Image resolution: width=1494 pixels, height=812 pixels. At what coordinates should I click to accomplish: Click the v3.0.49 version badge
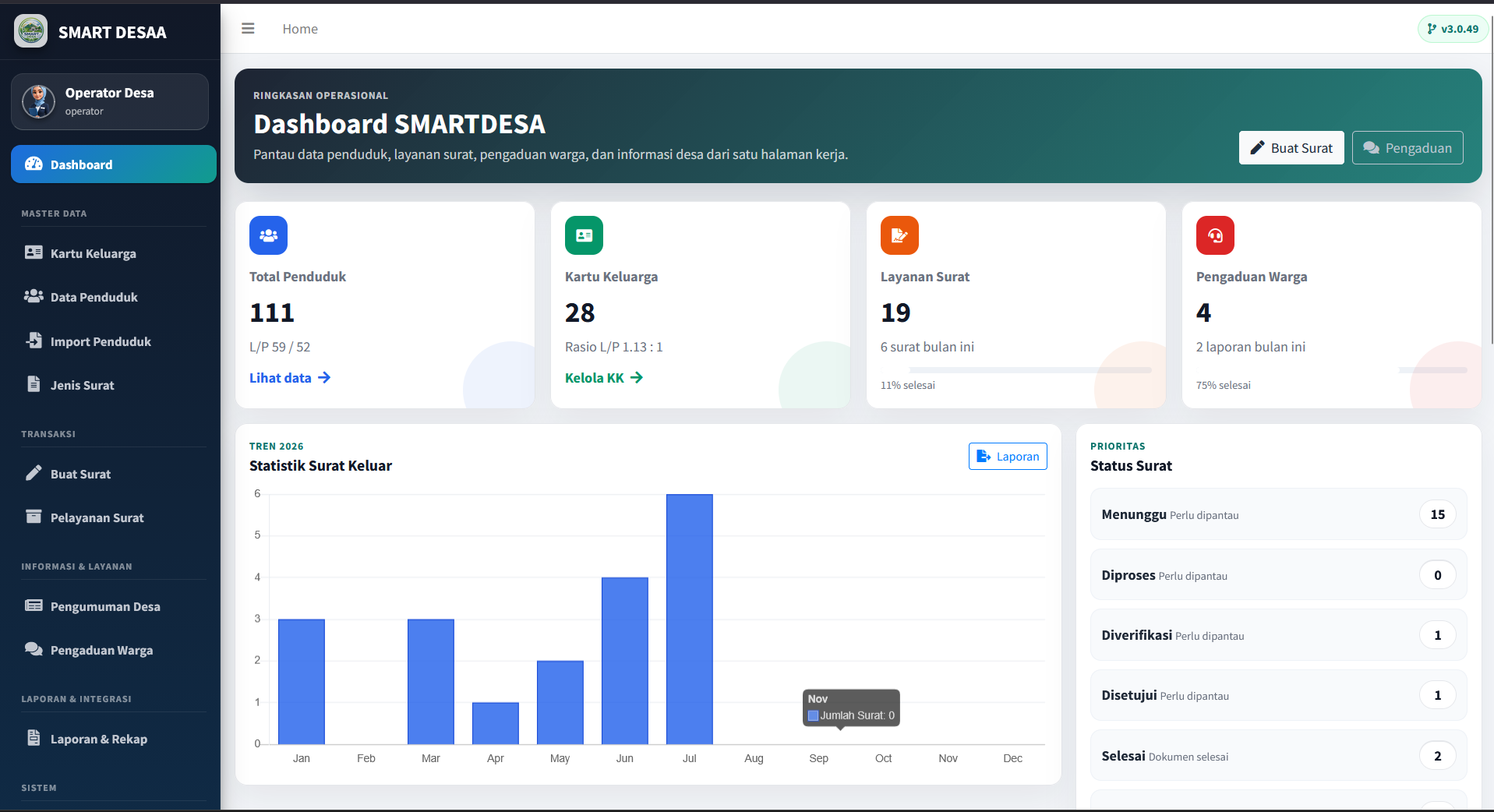pyautogui.click(x=1453, y=29)
